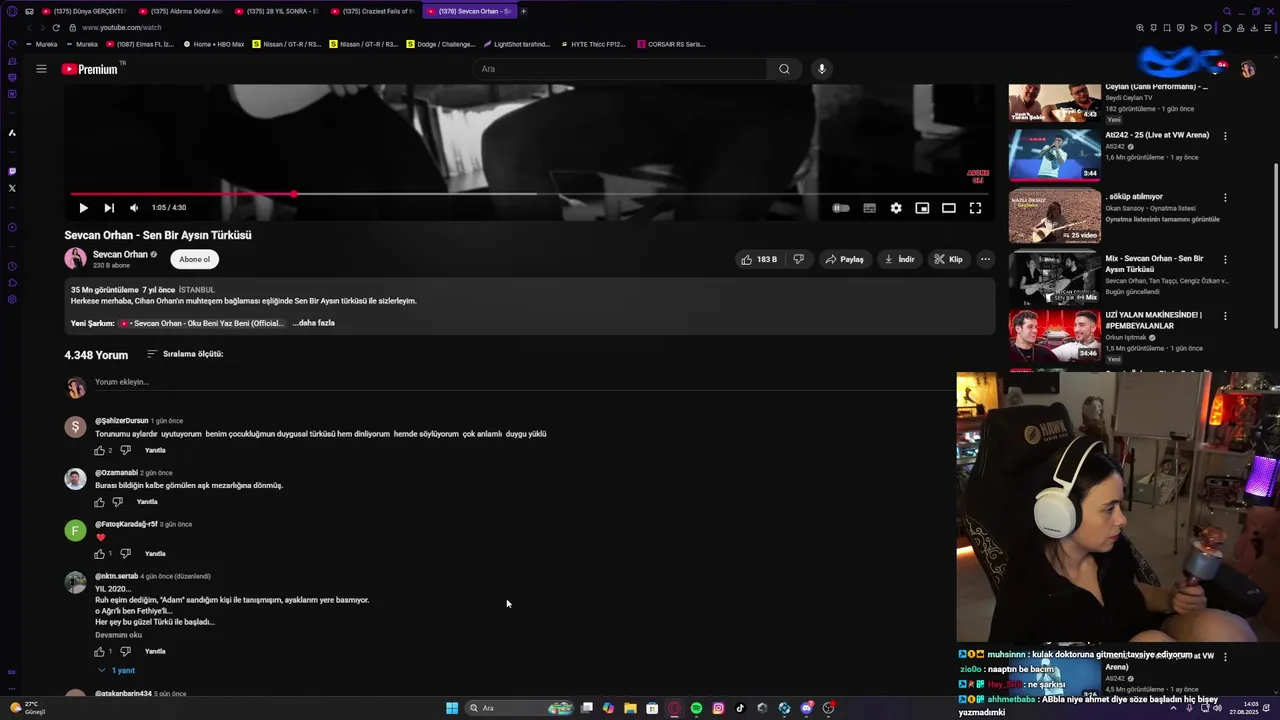
Task: Switch to Aldırma Gönül browser tab
Action: [182, 11]
